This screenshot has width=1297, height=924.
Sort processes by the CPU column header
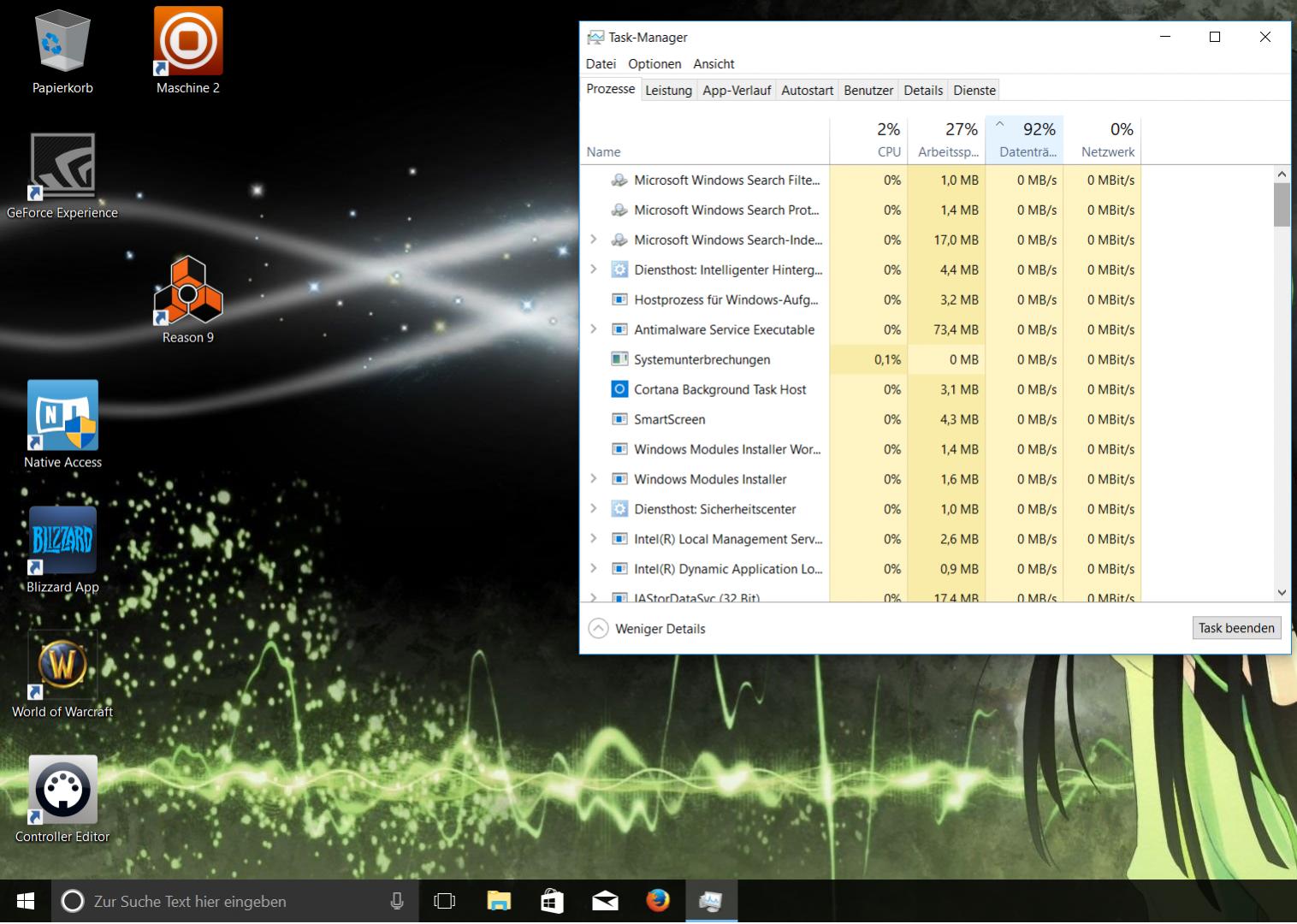coord(868,139)
